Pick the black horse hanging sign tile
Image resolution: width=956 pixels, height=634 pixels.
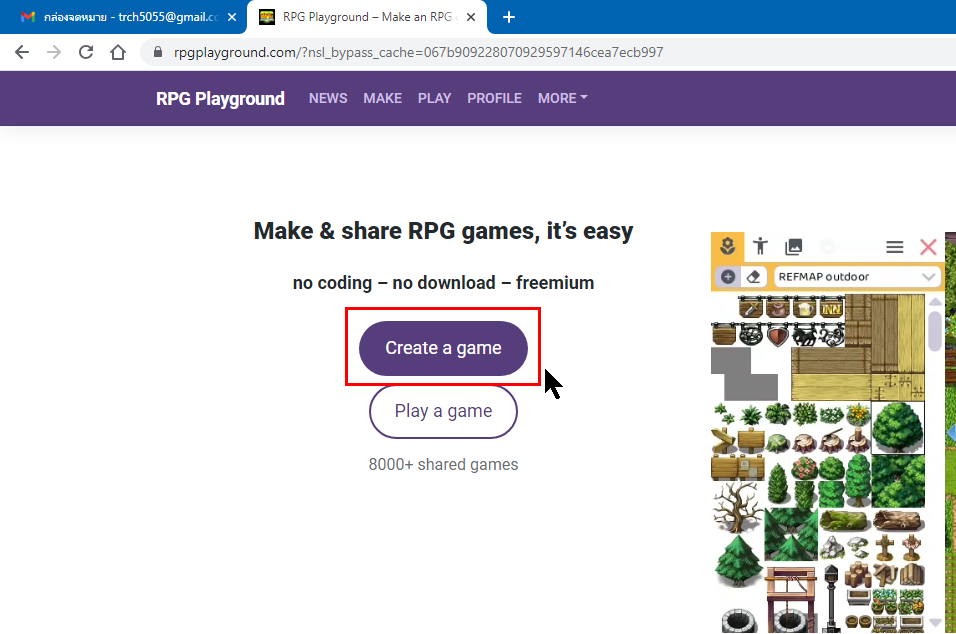(805, 335)
